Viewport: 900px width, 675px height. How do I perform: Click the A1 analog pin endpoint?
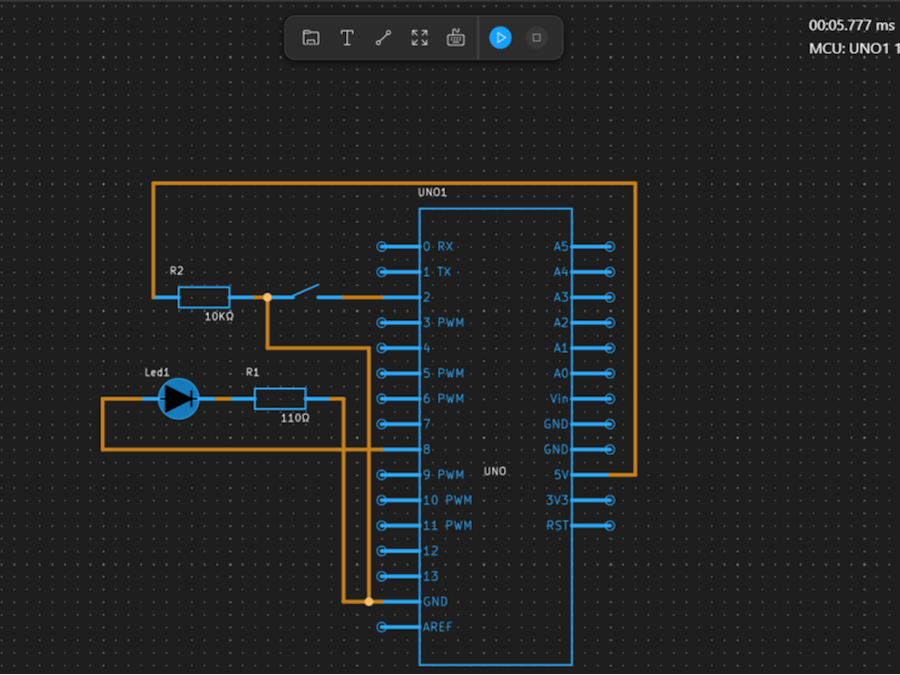(x=610, y=348)
